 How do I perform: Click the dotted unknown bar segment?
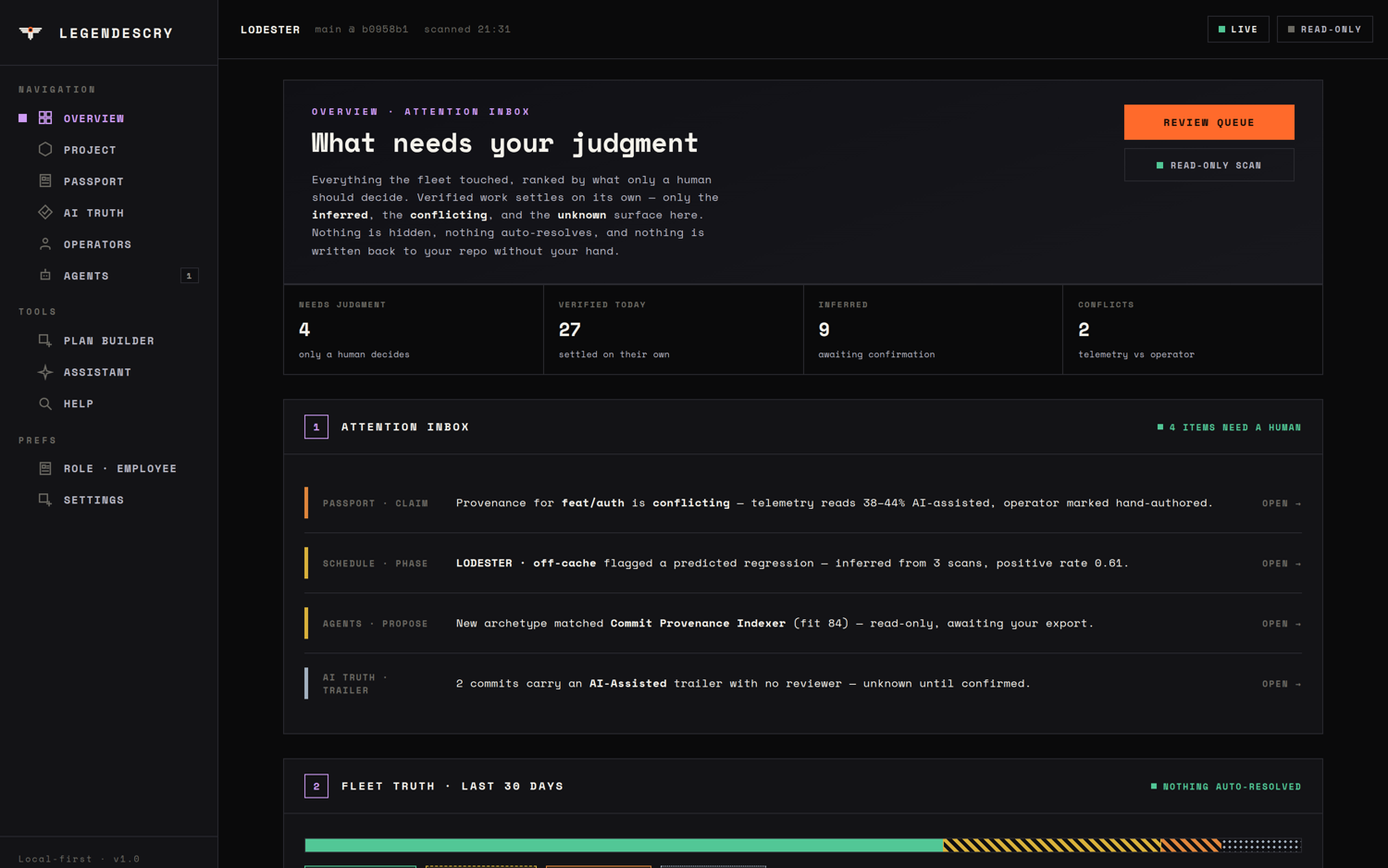pyautogui.click(x=1261, y=845)
